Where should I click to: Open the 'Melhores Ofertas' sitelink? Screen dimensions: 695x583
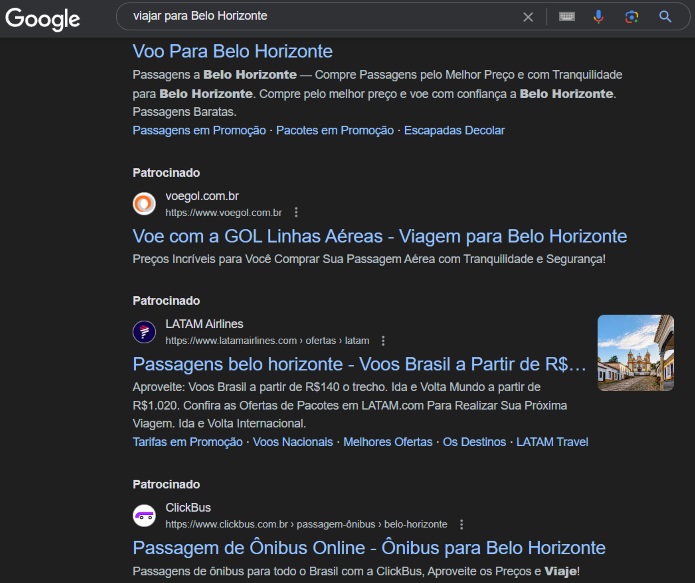[x=388, y=442]
